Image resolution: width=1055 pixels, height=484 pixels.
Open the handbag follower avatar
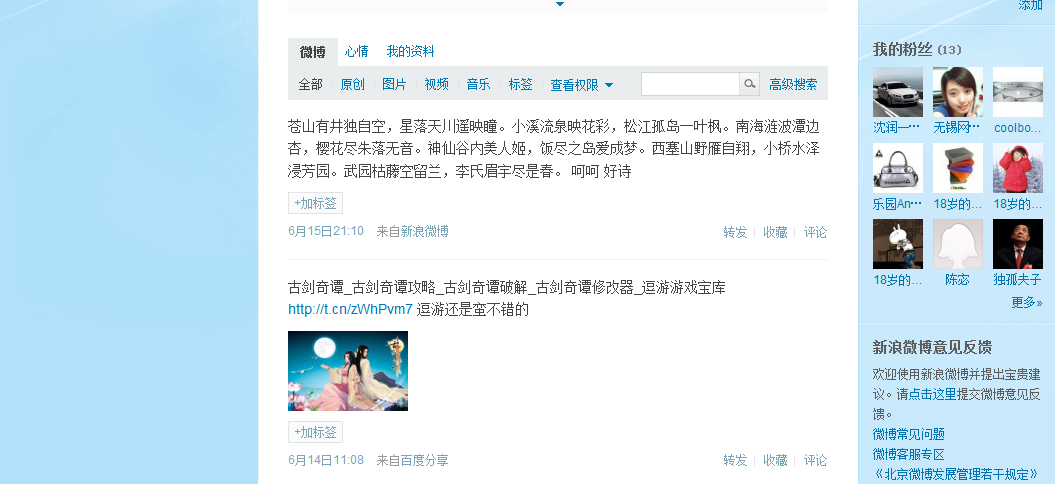click(x=898, y=168)
